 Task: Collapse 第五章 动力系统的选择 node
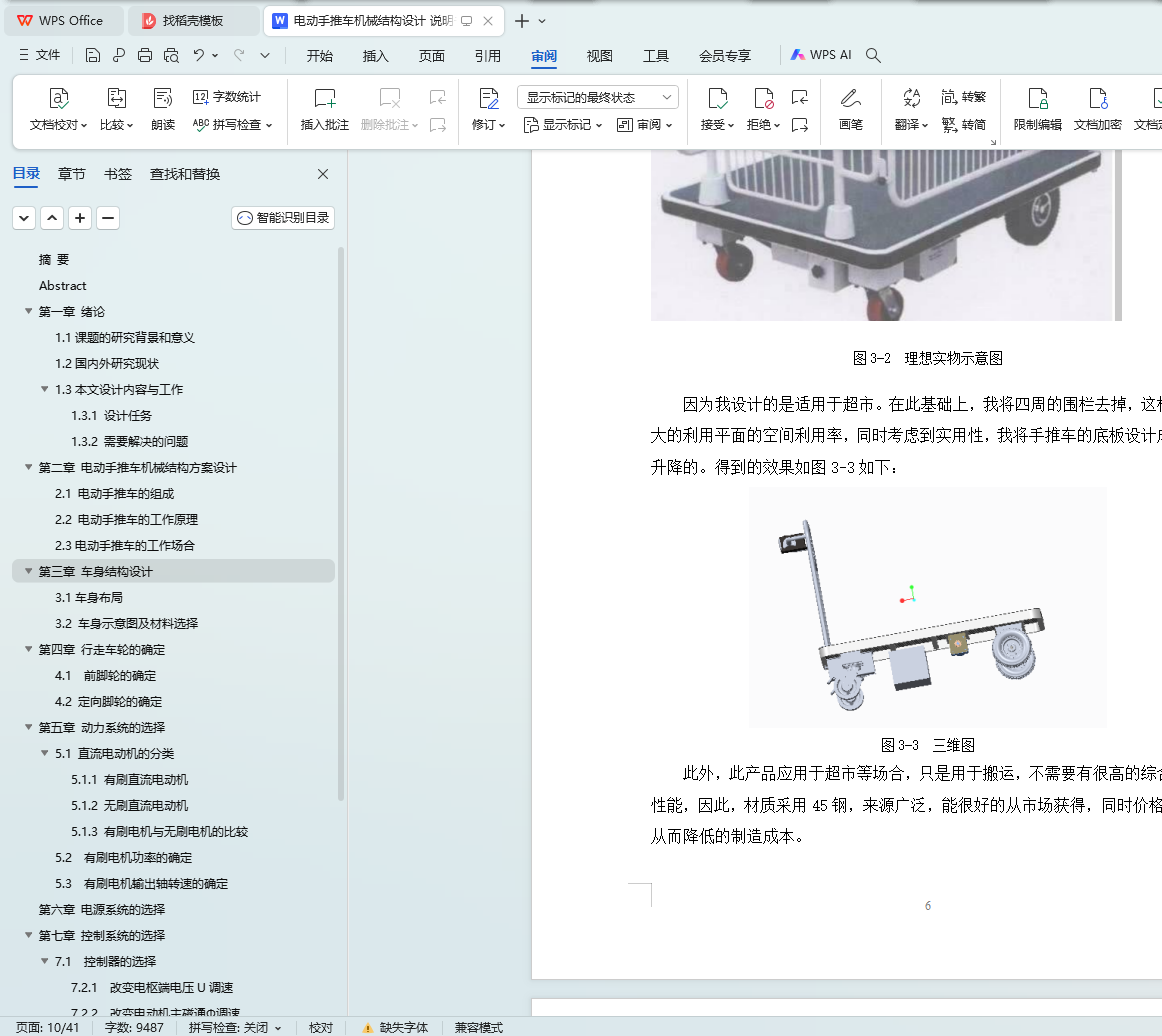[x=28, y=727]
